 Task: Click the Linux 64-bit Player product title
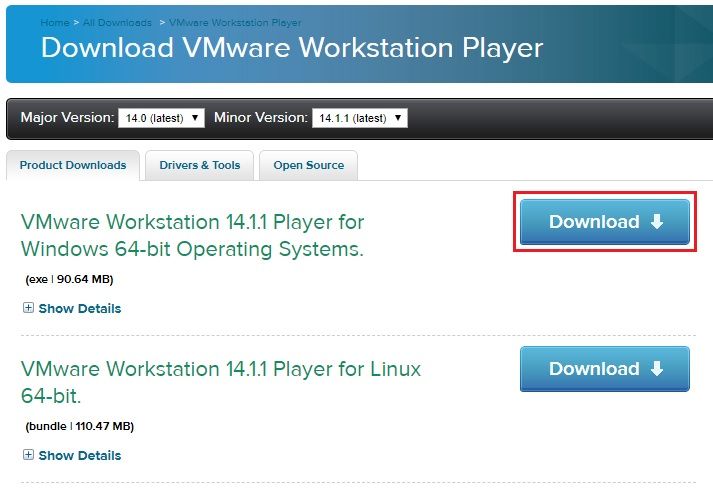(x=221, y=383)
